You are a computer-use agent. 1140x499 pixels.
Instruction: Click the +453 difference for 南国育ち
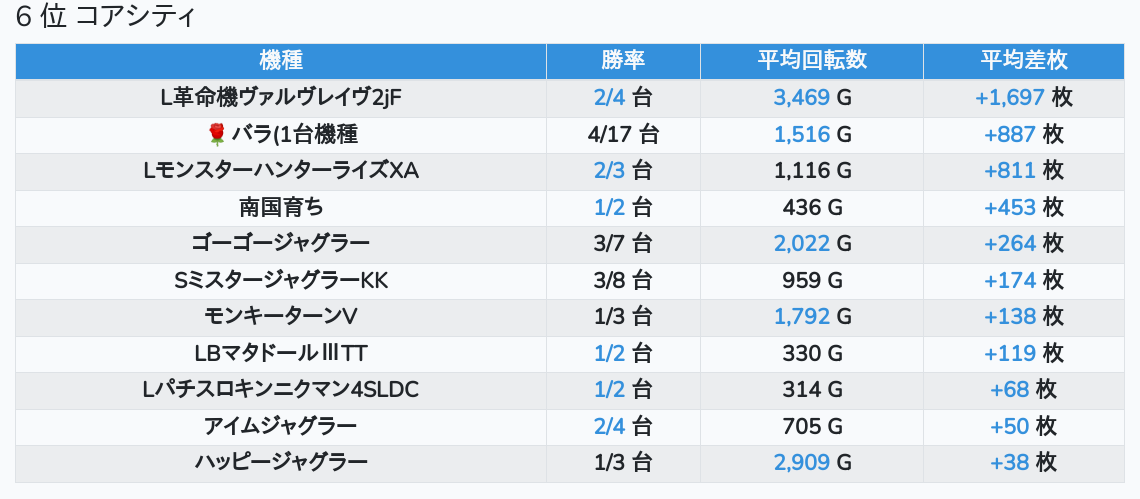tap(1010, 207)
